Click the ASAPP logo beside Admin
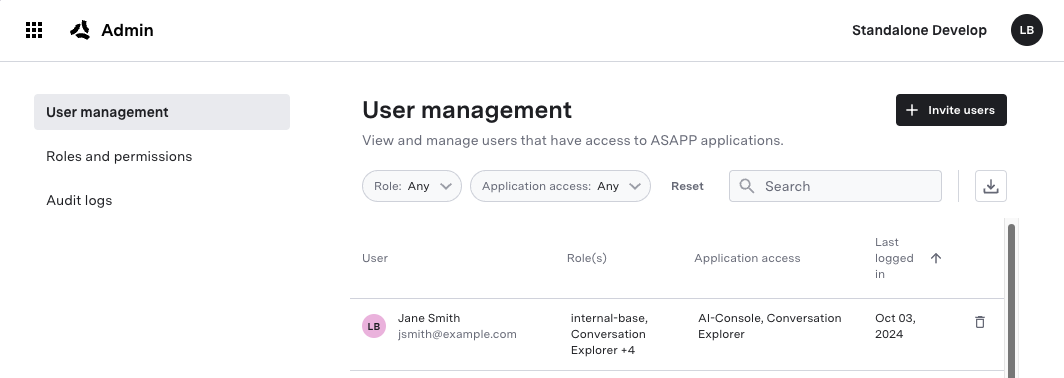The width and height of the screenshot is (1064, 378). point(80,30)
